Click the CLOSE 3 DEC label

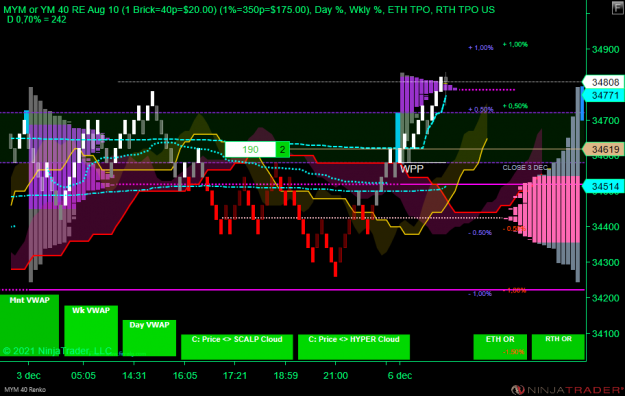[525, 167]
